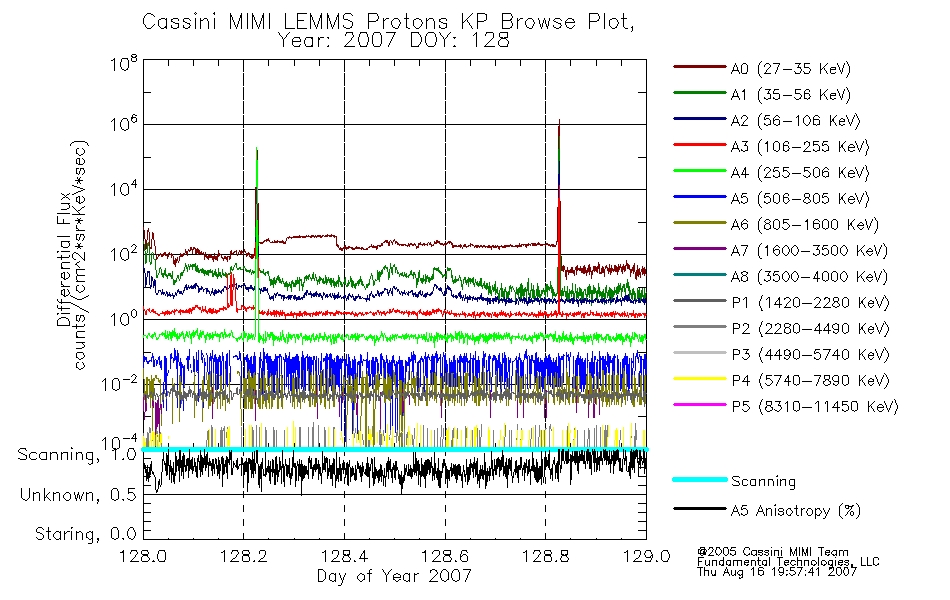Click the magenta P5 legend line swatch

click(x=699, y=405)
